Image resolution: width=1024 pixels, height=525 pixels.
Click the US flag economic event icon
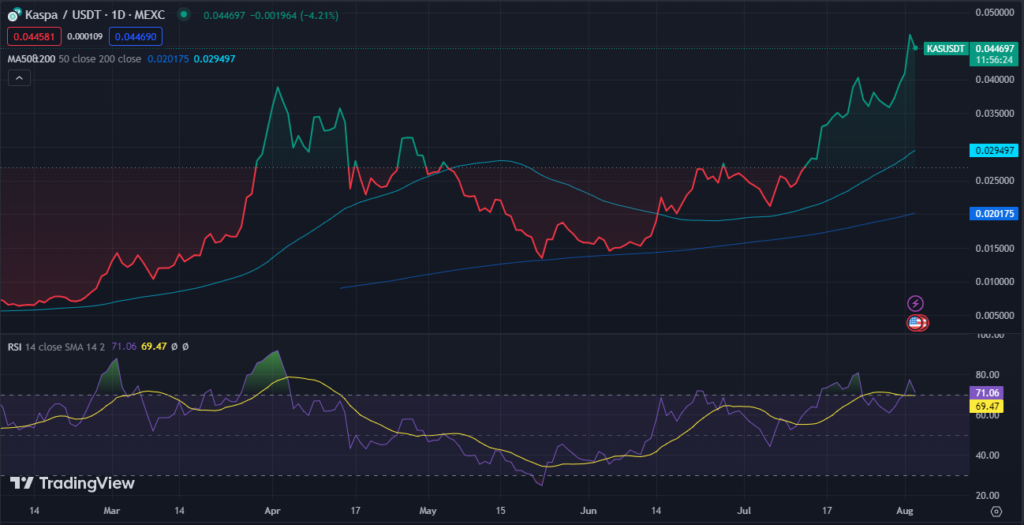coord(916,322)
